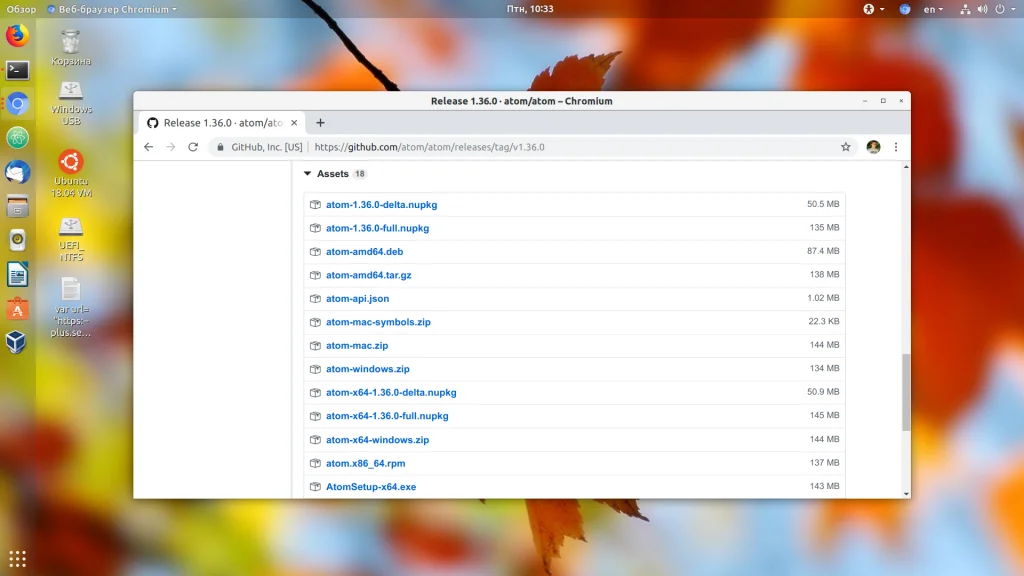Click the Assets count badge 18
The width and height of the screenshot is (1024, 576).
coord(360,174)
